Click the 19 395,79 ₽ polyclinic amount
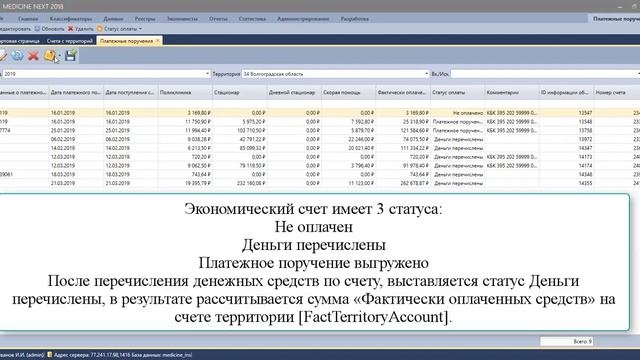The width and height of the screenshot is (640, 360). pos(198,183)
